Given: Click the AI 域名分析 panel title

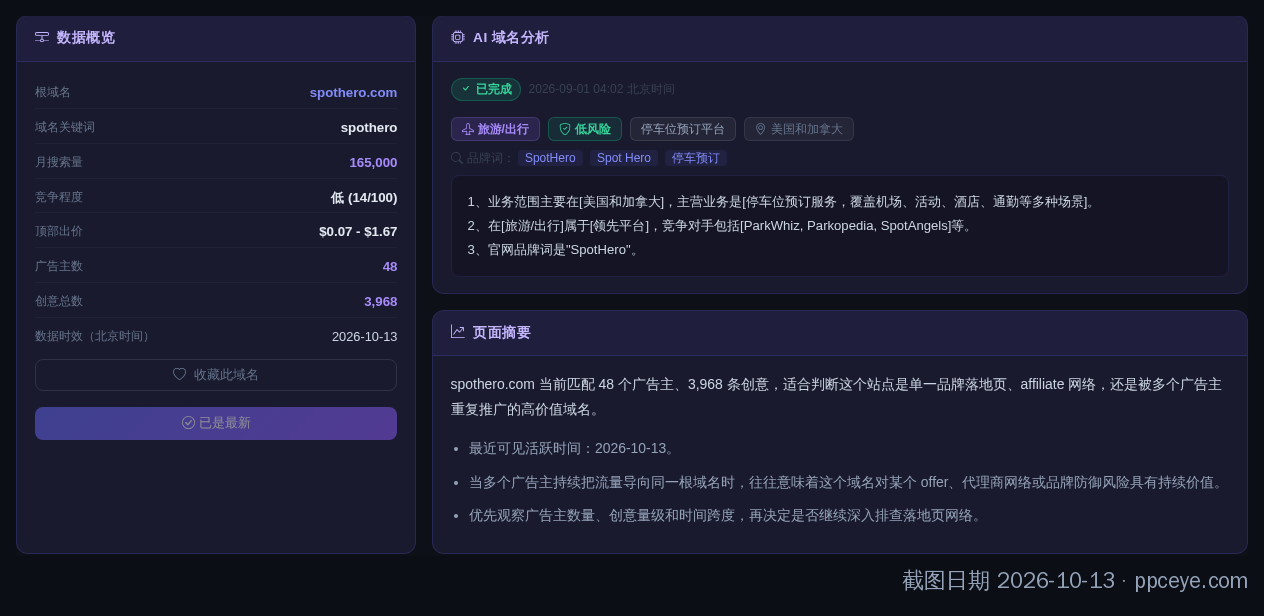Looking at the screenshot, I should [x=511, y=37].
